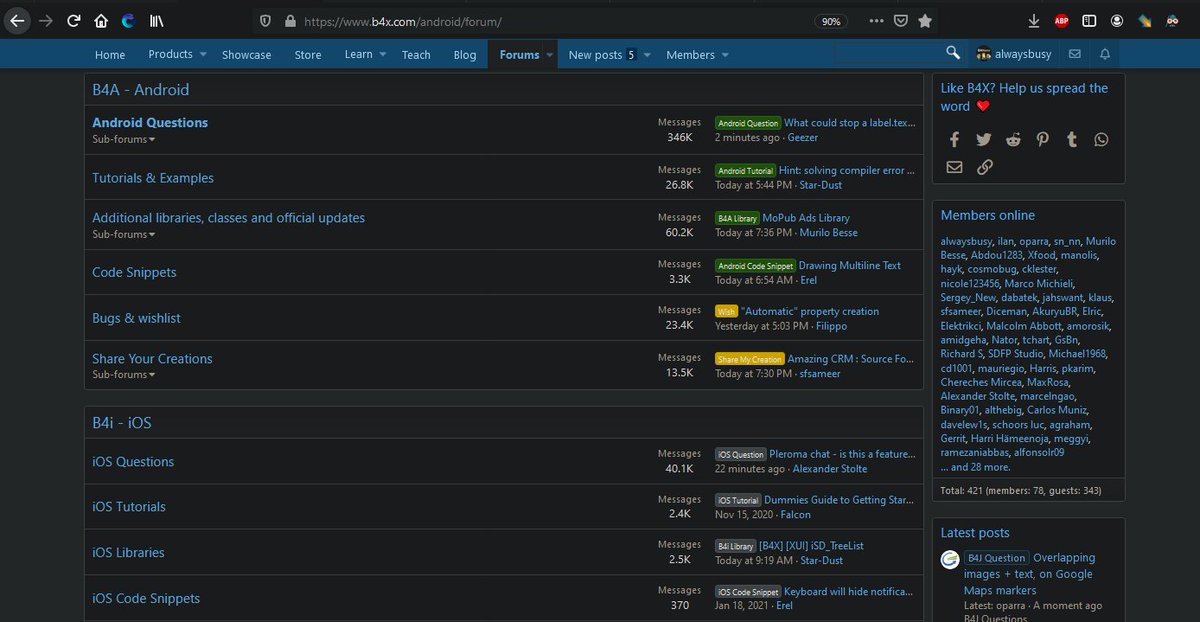Open the Code Snippets forum
The height and width of the screenshot is (622, 1200).
(134, 272)
